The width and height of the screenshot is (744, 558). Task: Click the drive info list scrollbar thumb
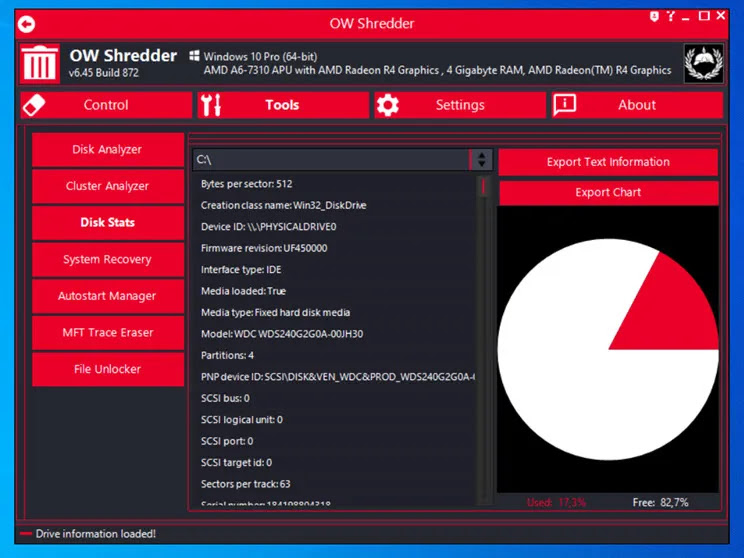click(x=484, y=186)
